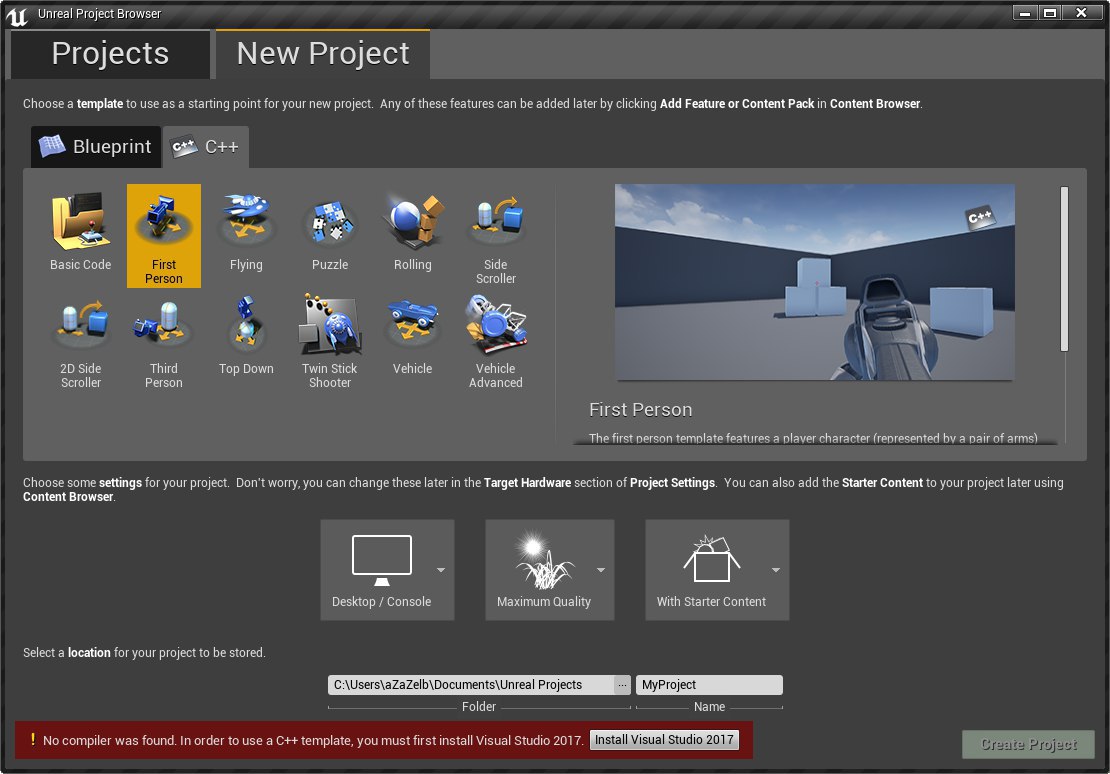1110x774 pixels.
Task: Click the First Person preview image
Action: (814, 282)
